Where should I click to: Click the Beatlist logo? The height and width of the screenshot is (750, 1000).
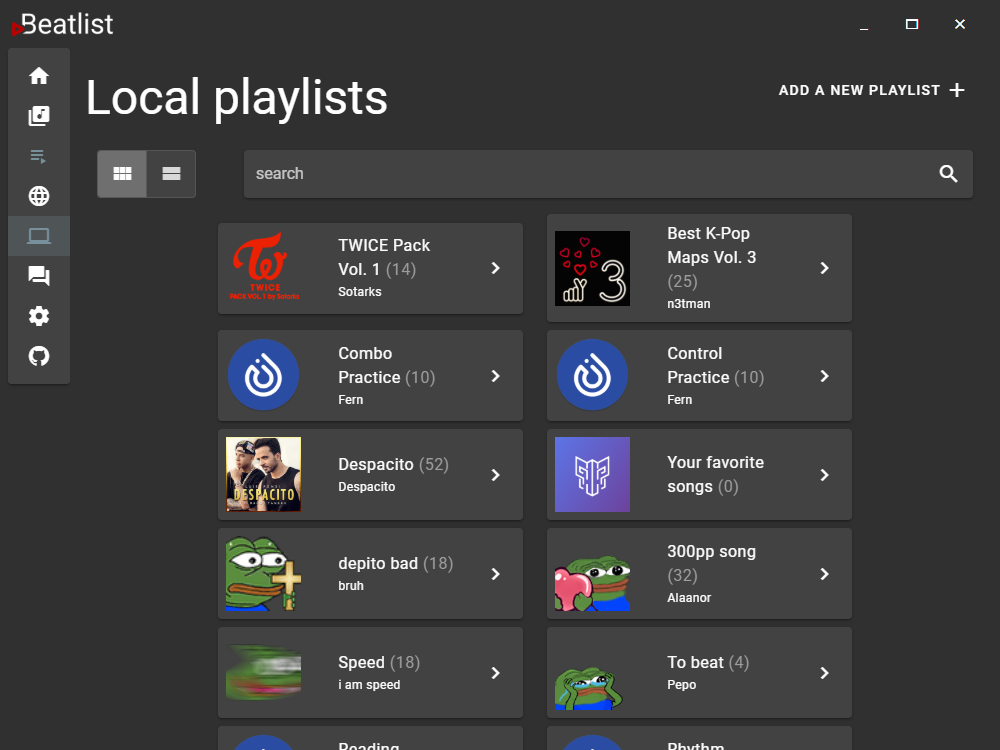[x=62, y=26]
